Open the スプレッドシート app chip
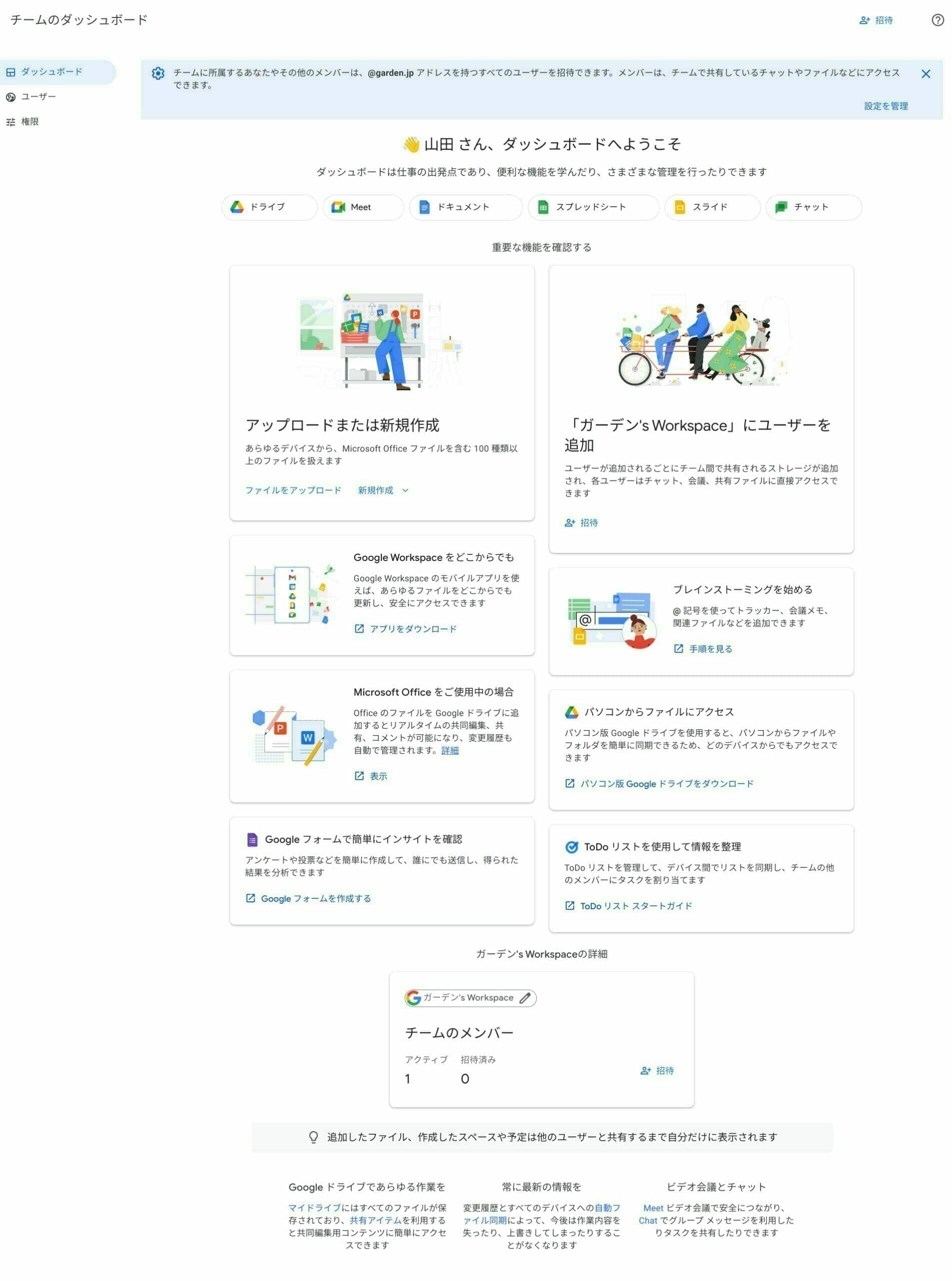952x1281 pixels. (593, 207)
